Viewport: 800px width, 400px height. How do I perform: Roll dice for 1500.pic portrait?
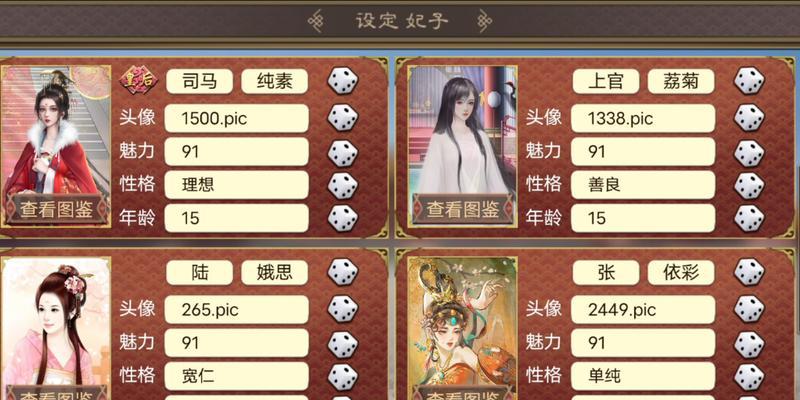(x=342, y=118)
